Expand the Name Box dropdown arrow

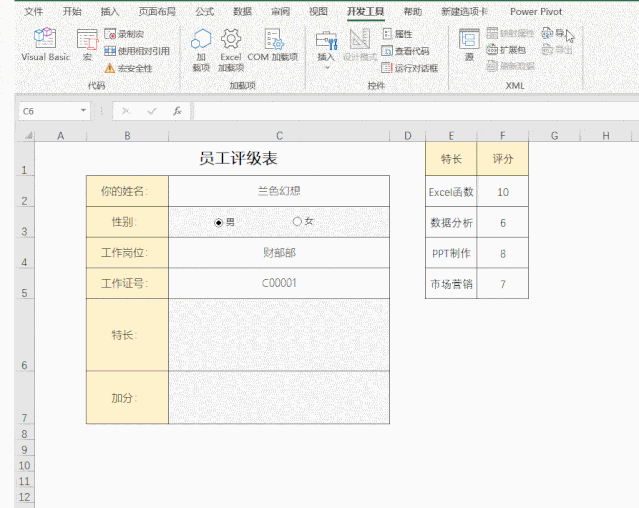84,111
